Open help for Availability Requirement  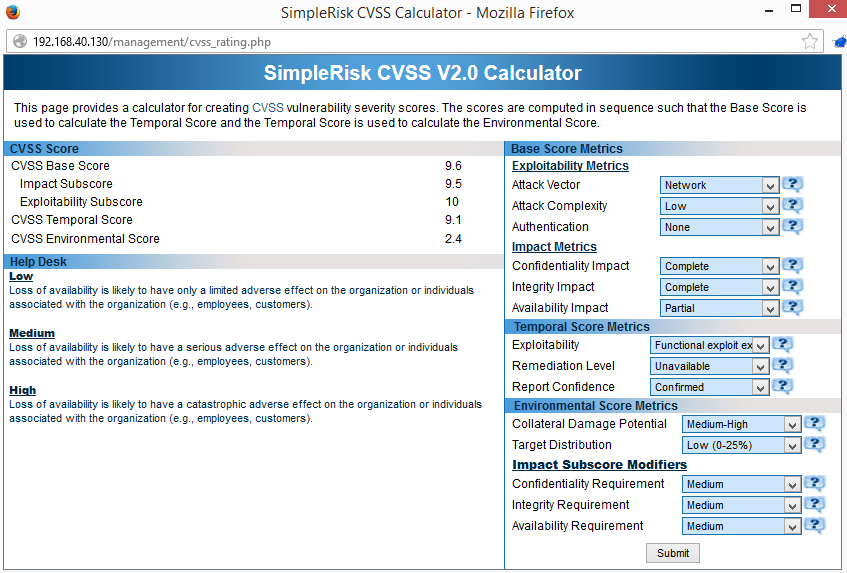click(815, 525)
